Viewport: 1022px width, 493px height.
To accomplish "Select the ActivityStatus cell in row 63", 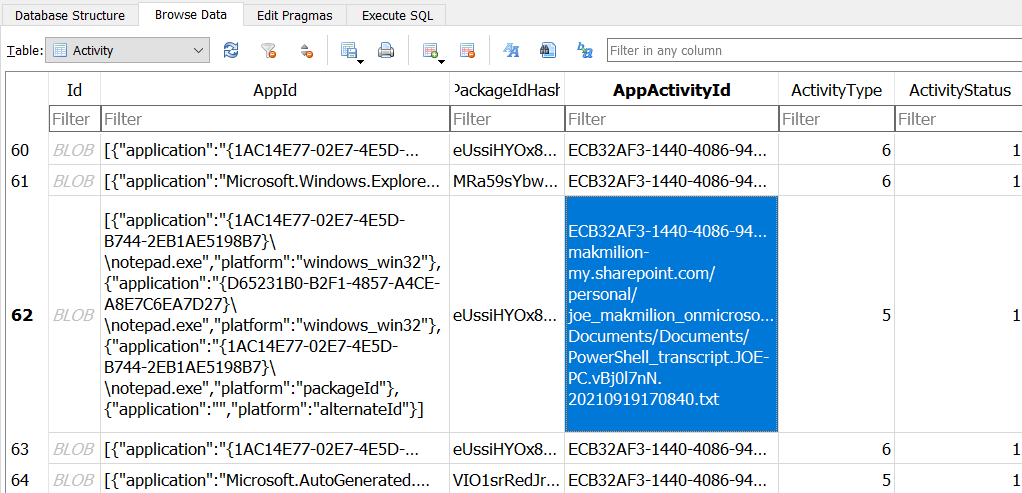I will [x=958, y=449].
